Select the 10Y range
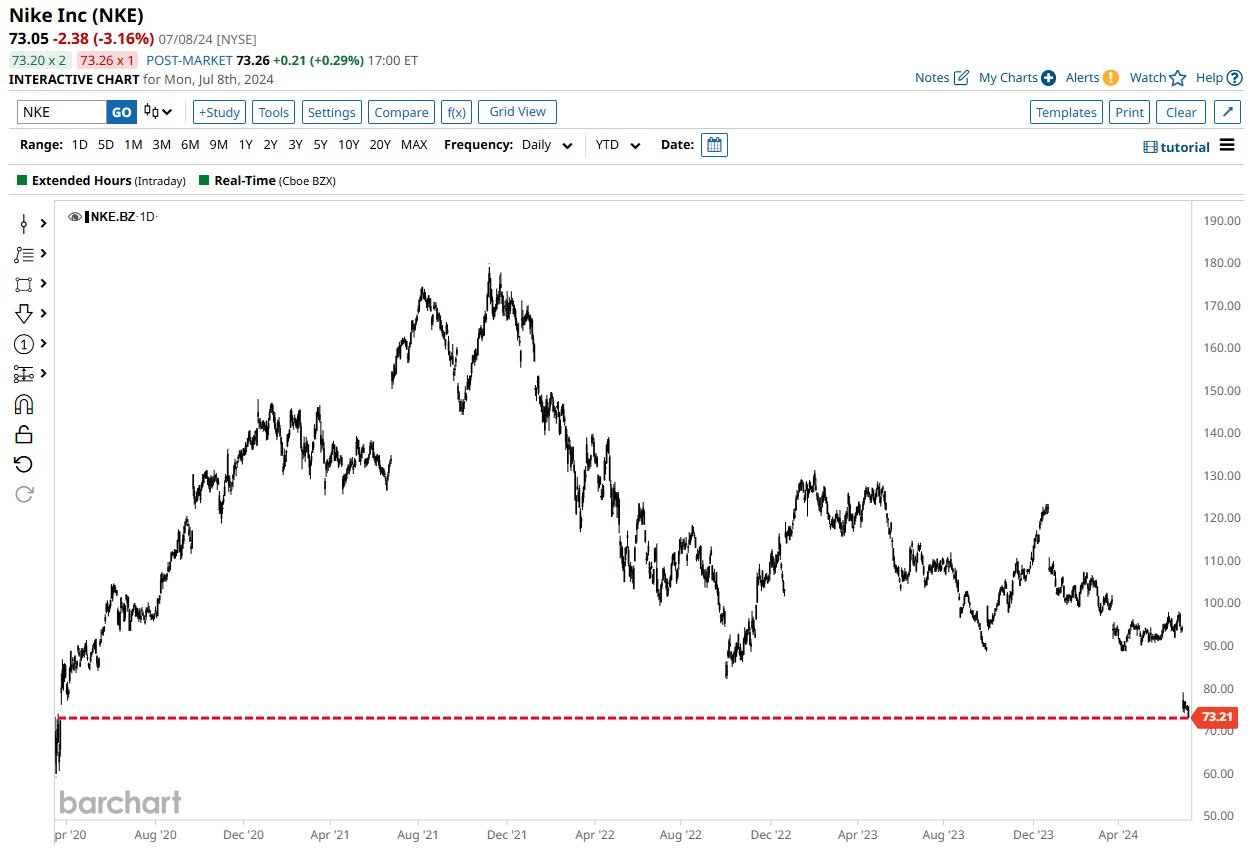 [348, 145]
